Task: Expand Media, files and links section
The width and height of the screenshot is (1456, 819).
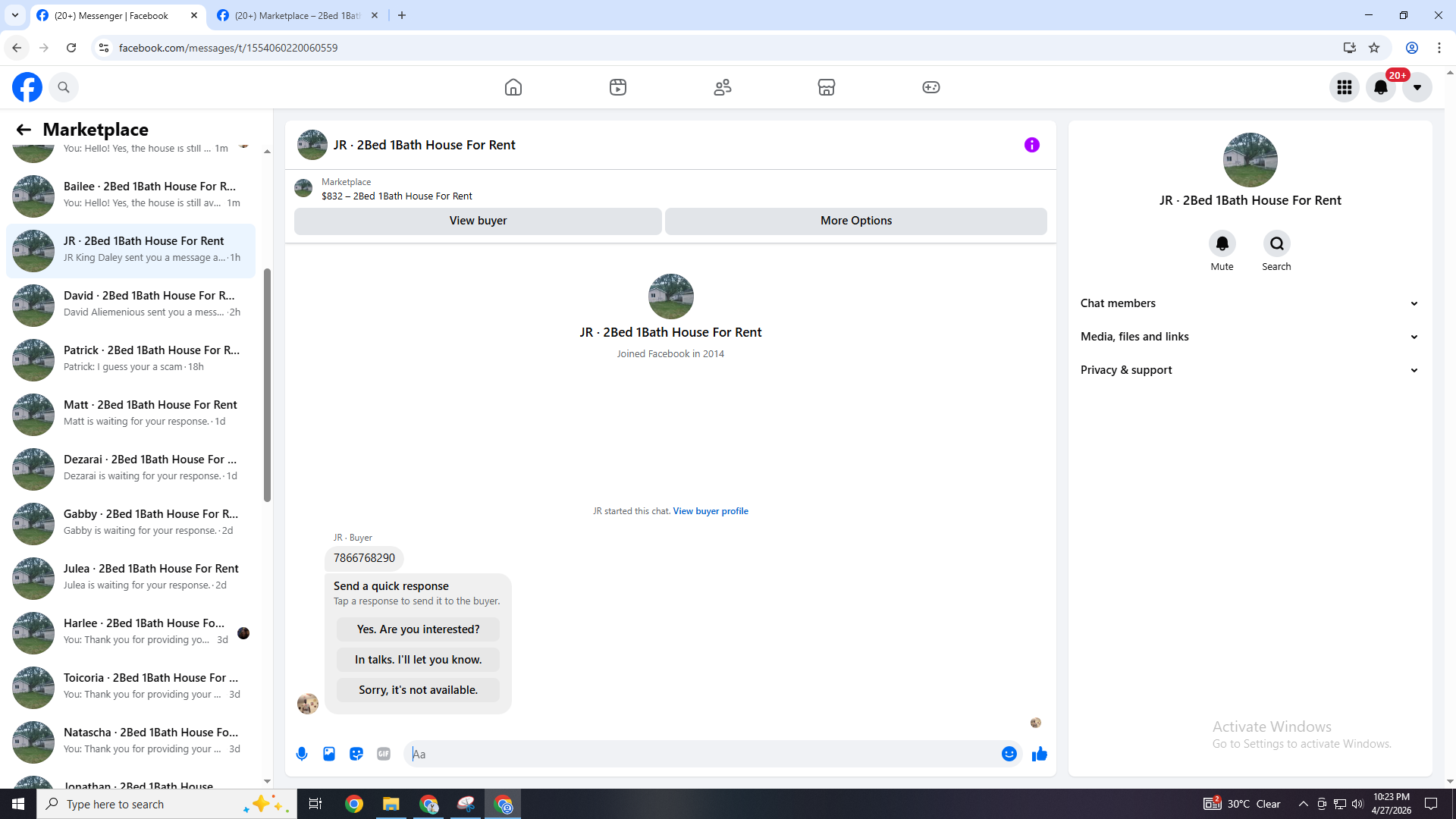Action: click(x=1250, y=337)
